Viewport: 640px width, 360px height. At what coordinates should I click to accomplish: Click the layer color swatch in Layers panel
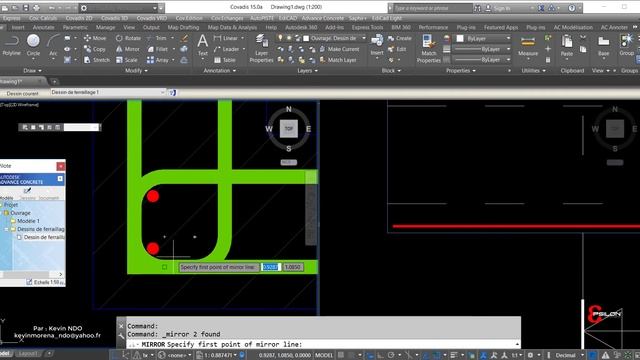(306, 38)
